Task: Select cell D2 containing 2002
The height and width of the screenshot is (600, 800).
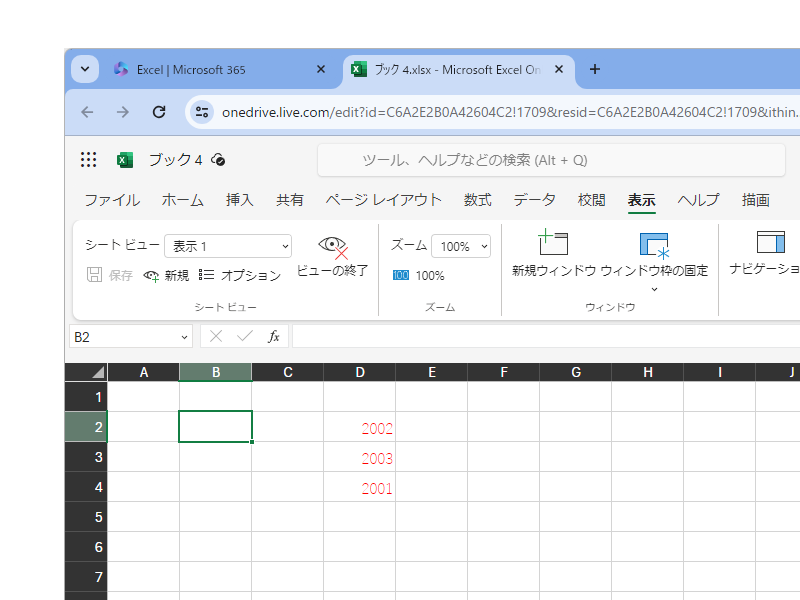Action: (360, 426)
